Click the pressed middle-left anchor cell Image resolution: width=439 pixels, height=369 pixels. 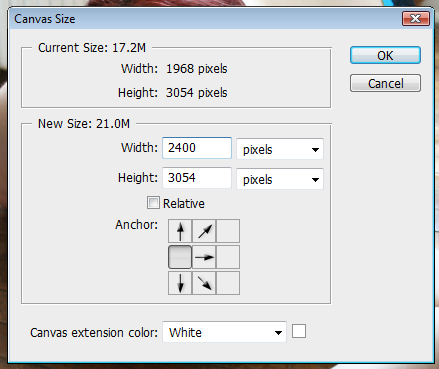pos(180,257)
